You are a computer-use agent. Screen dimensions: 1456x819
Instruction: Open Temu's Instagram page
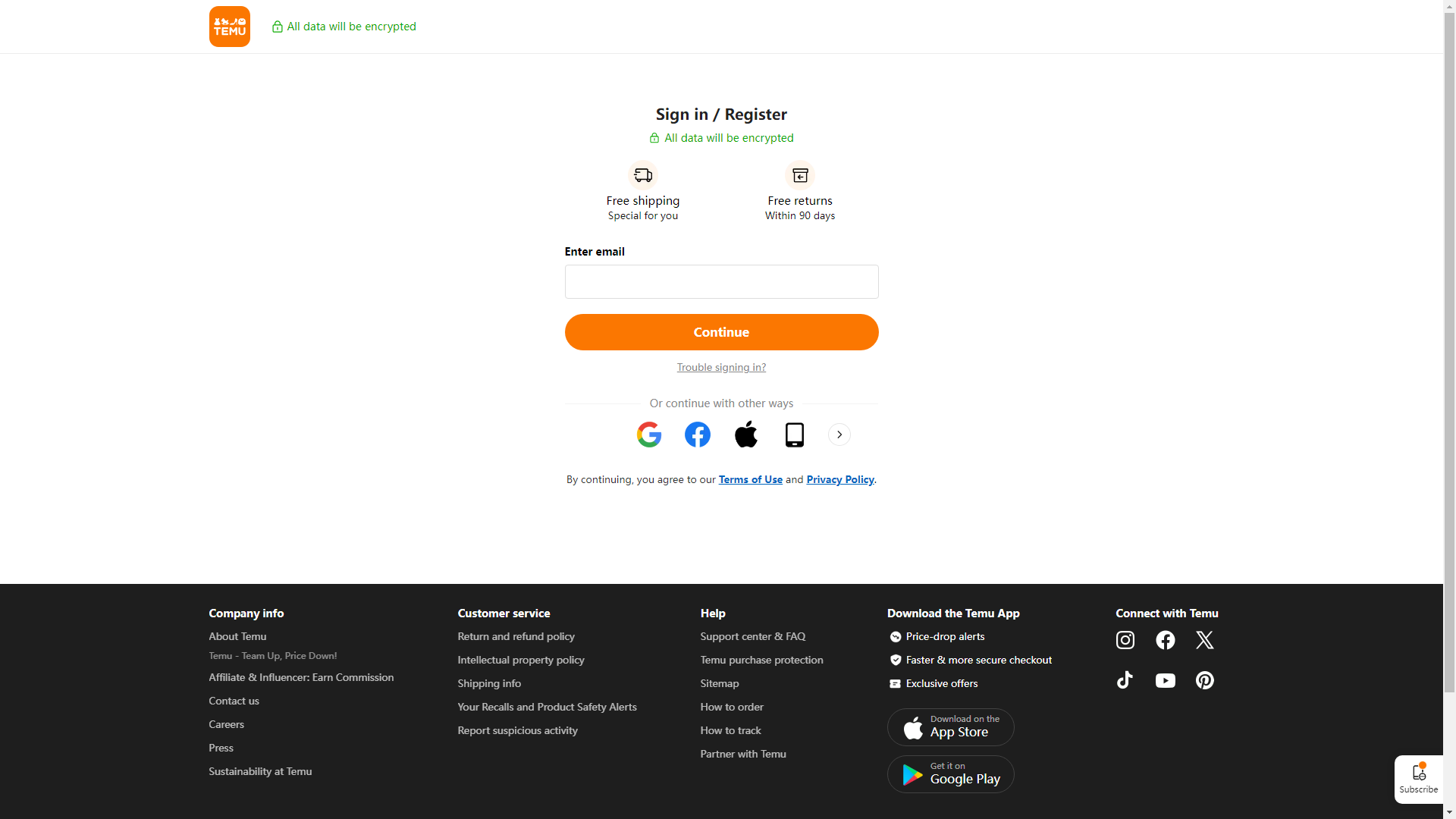click(1125, 640)
